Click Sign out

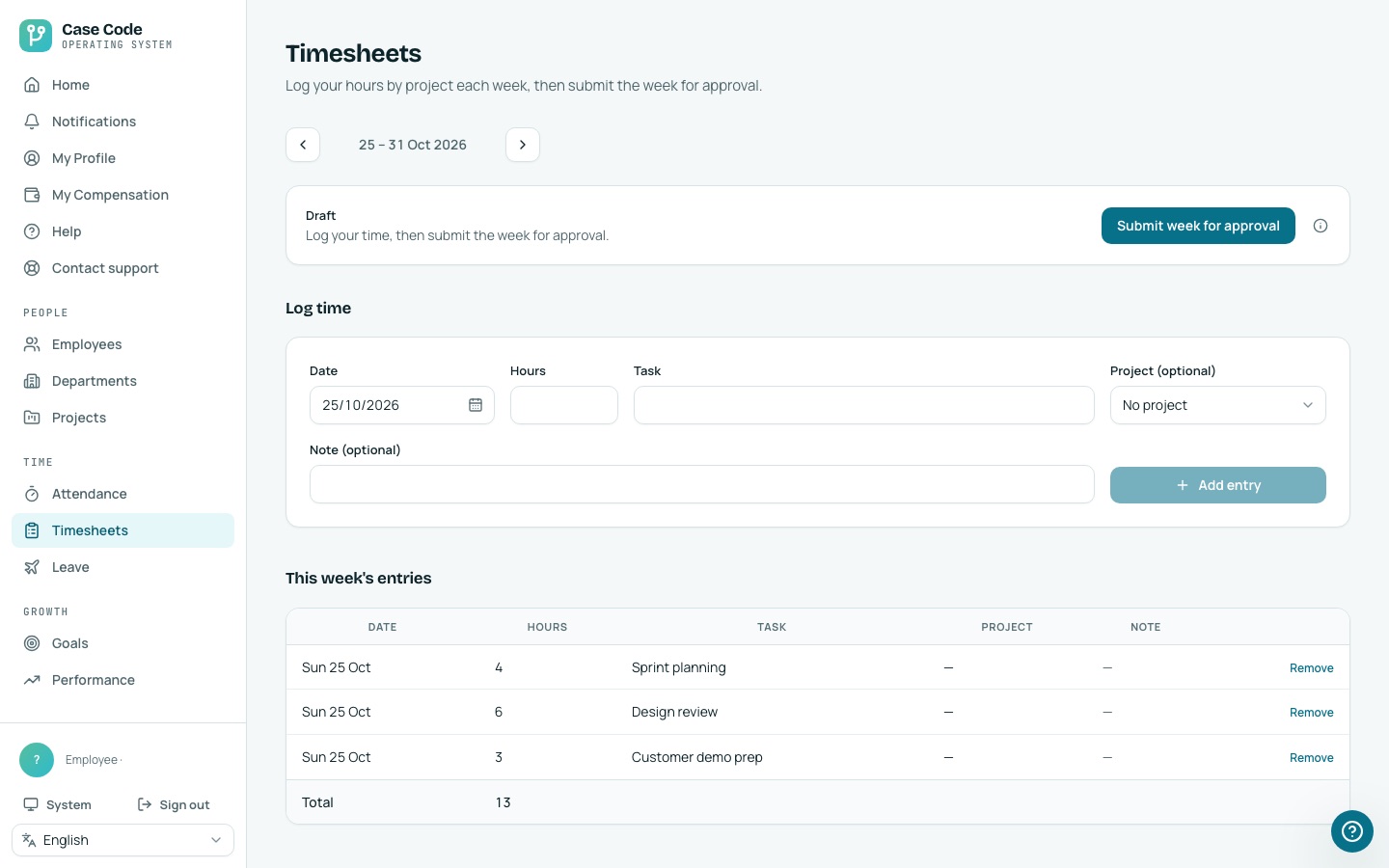[174, 804]
